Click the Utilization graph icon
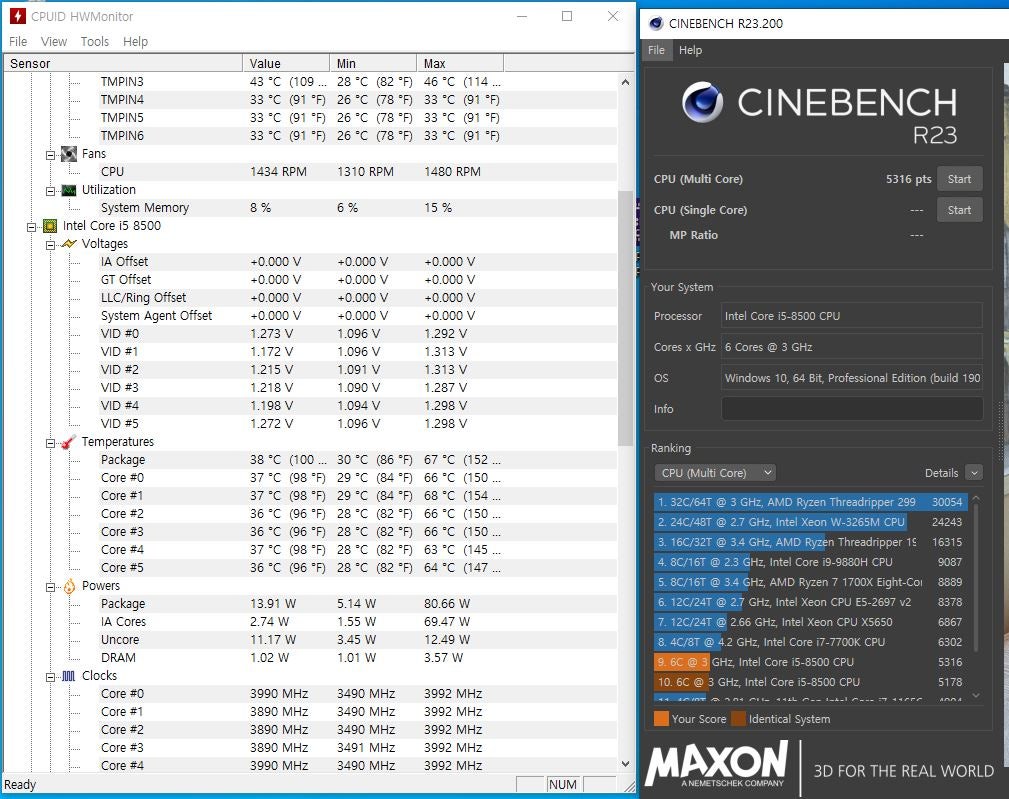Screen dimensions: 1009x799 [68, 190]
